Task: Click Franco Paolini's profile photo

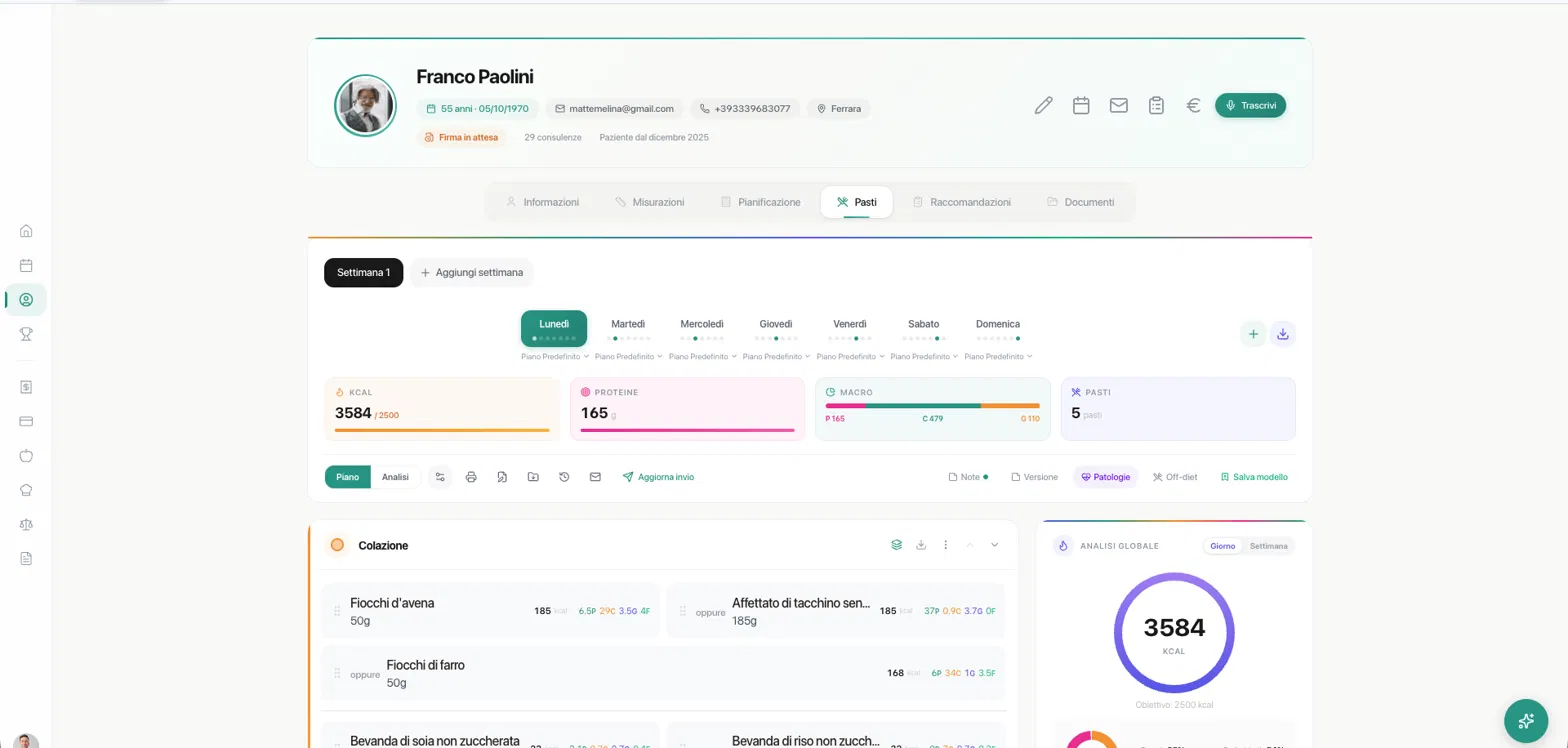Action: [365, 105]
